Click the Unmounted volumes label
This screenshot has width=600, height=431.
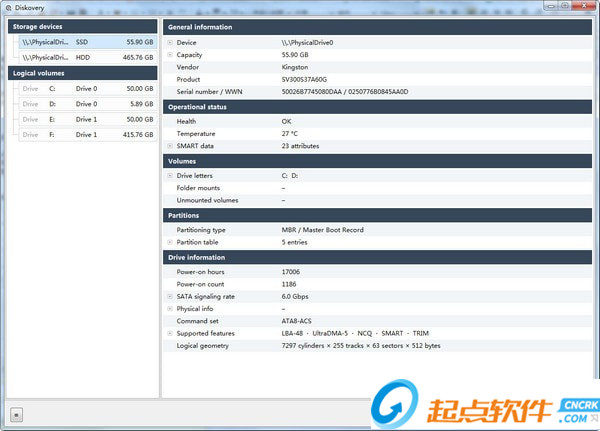(207, 200)
